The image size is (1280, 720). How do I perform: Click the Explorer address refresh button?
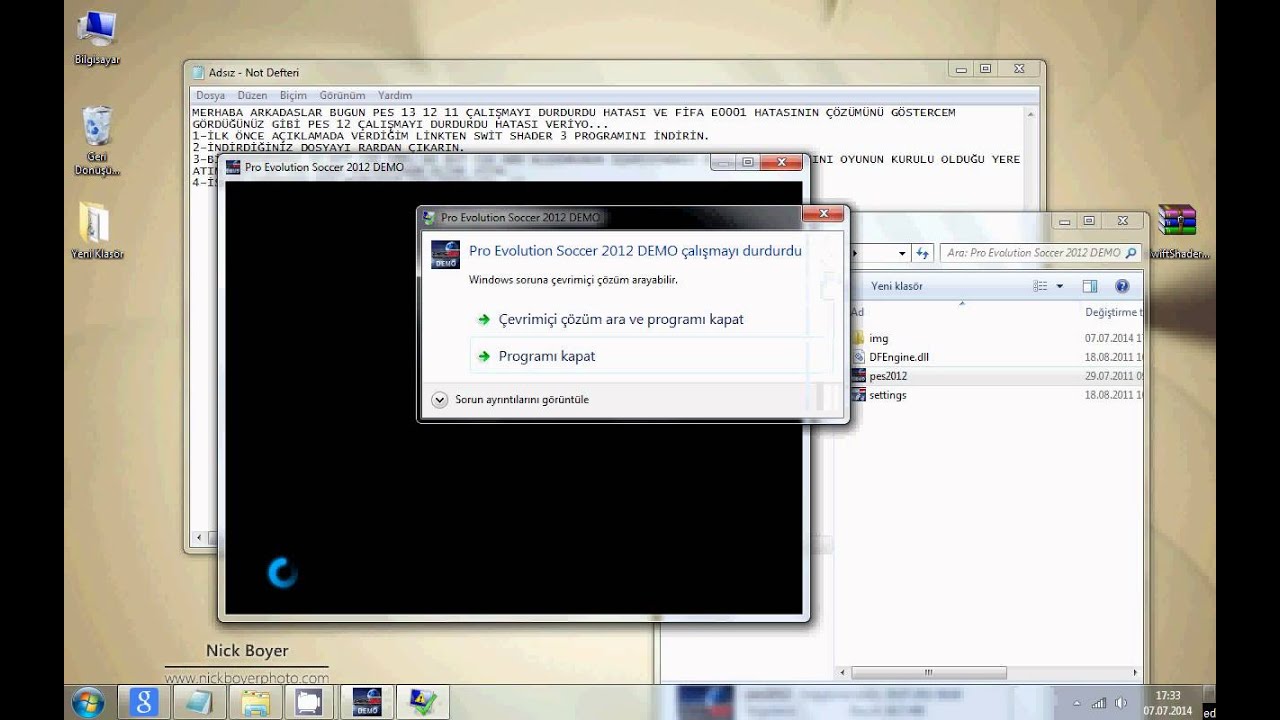point(923,253)
